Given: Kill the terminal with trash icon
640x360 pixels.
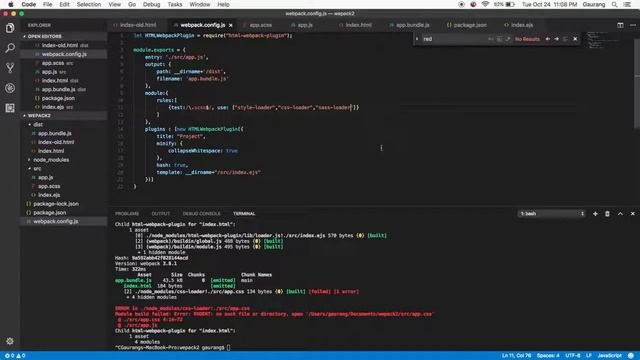Looking at the screenshot, I should pos(607,213).
